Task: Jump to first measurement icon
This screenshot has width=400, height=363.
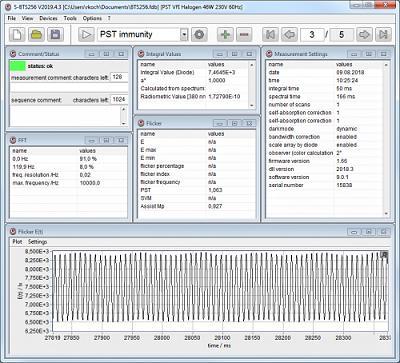Action: 270,34
